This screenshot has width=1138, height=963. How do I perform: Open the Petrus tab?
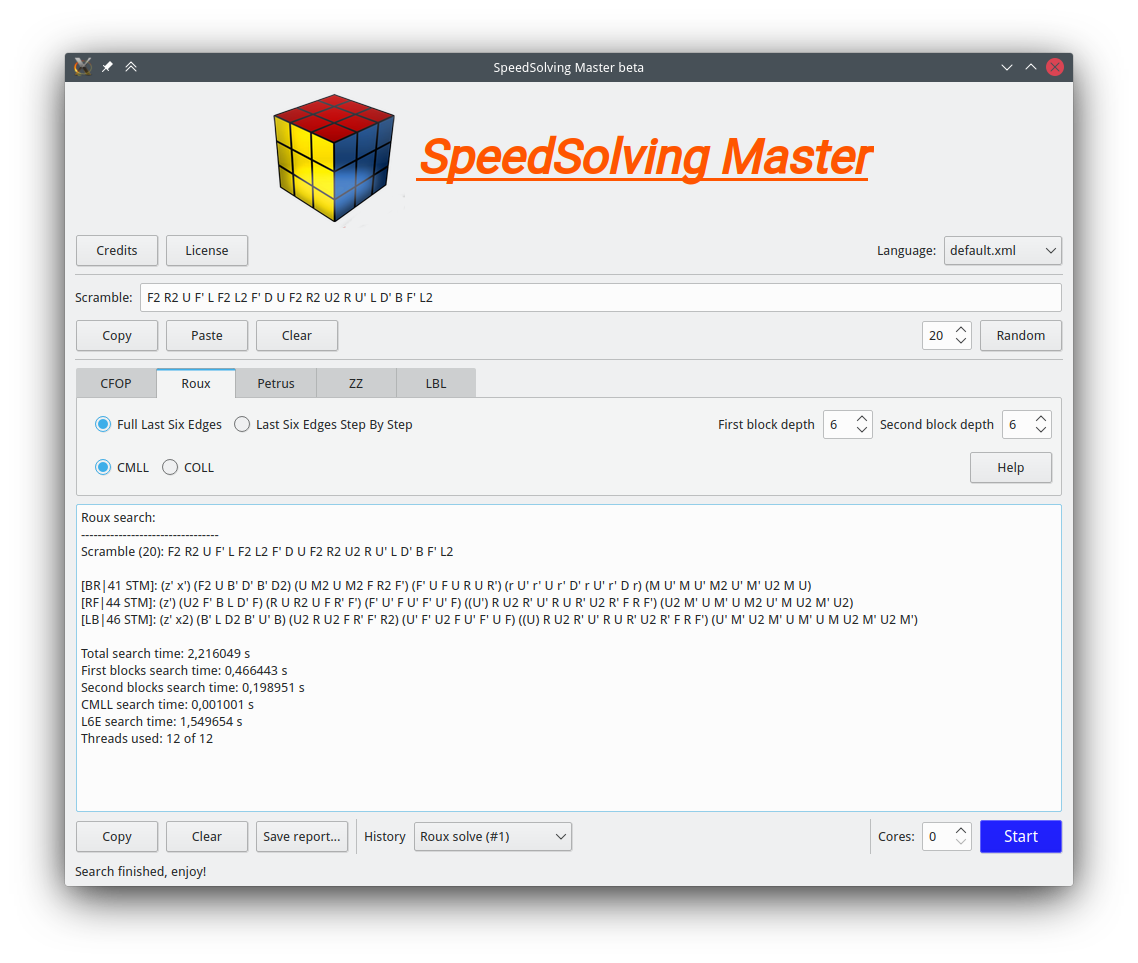coord(276,383)
